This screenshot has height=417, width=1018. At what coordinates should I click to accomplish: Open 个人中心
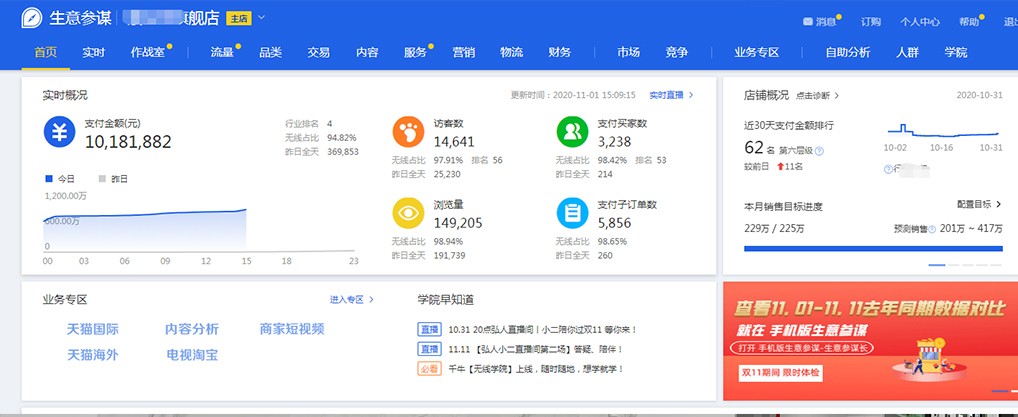tap(919, 21)
